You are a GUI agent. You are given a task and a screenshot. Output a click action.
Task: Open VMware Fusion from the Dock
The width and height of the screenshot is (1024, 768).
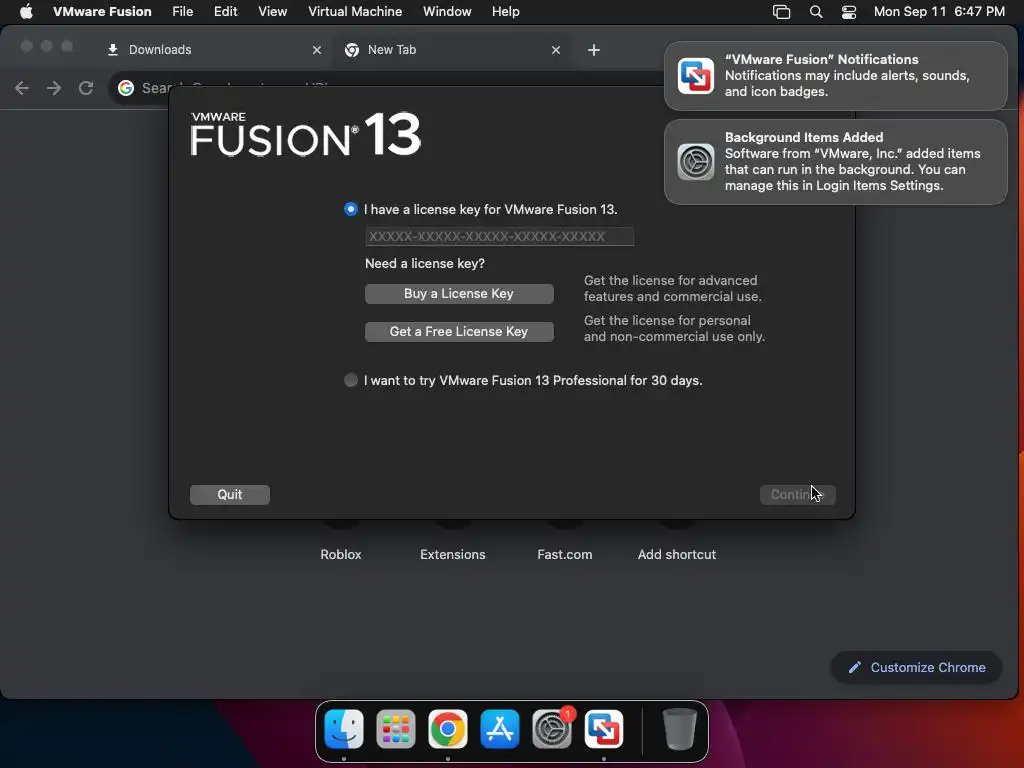[603, 729]
